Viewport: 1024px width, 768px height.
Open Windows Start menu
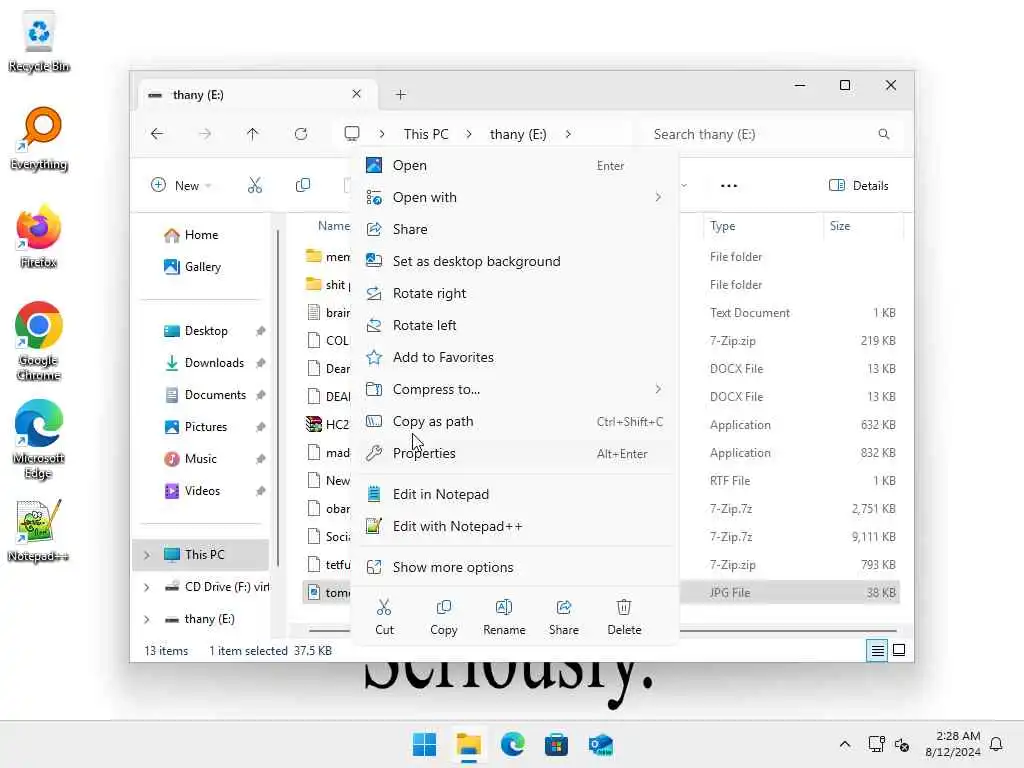coord(424,744)
